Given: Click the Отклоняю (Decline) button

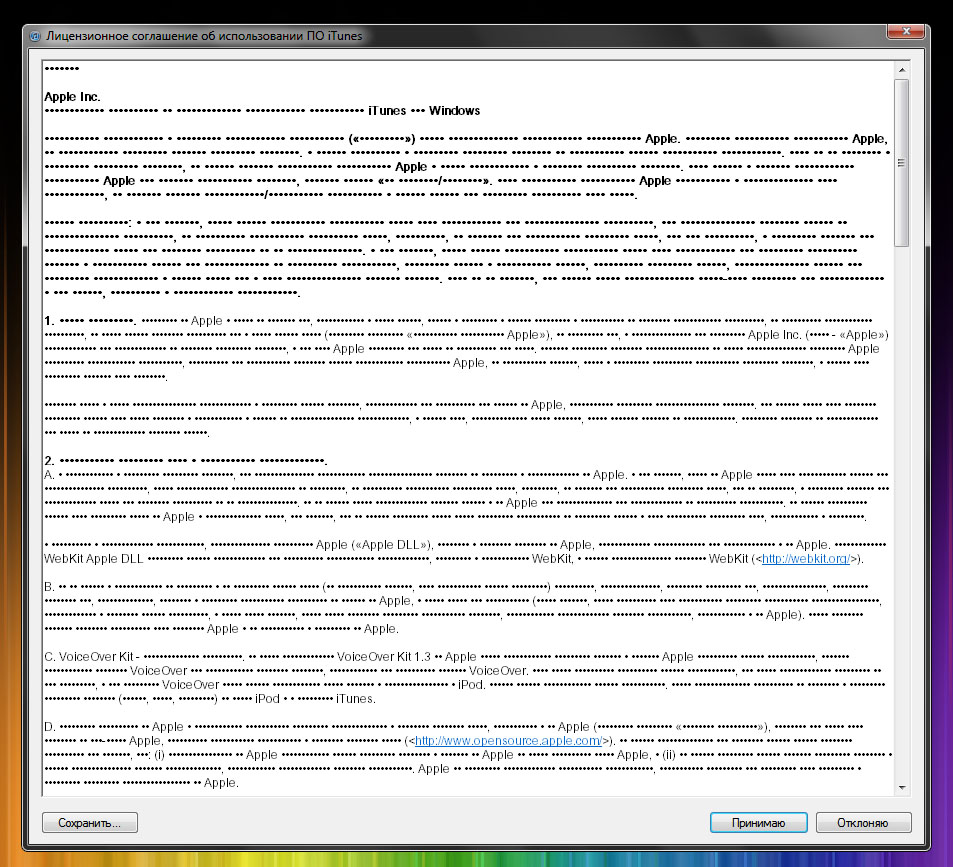Looking at the screenshot, I should [863, 823].
